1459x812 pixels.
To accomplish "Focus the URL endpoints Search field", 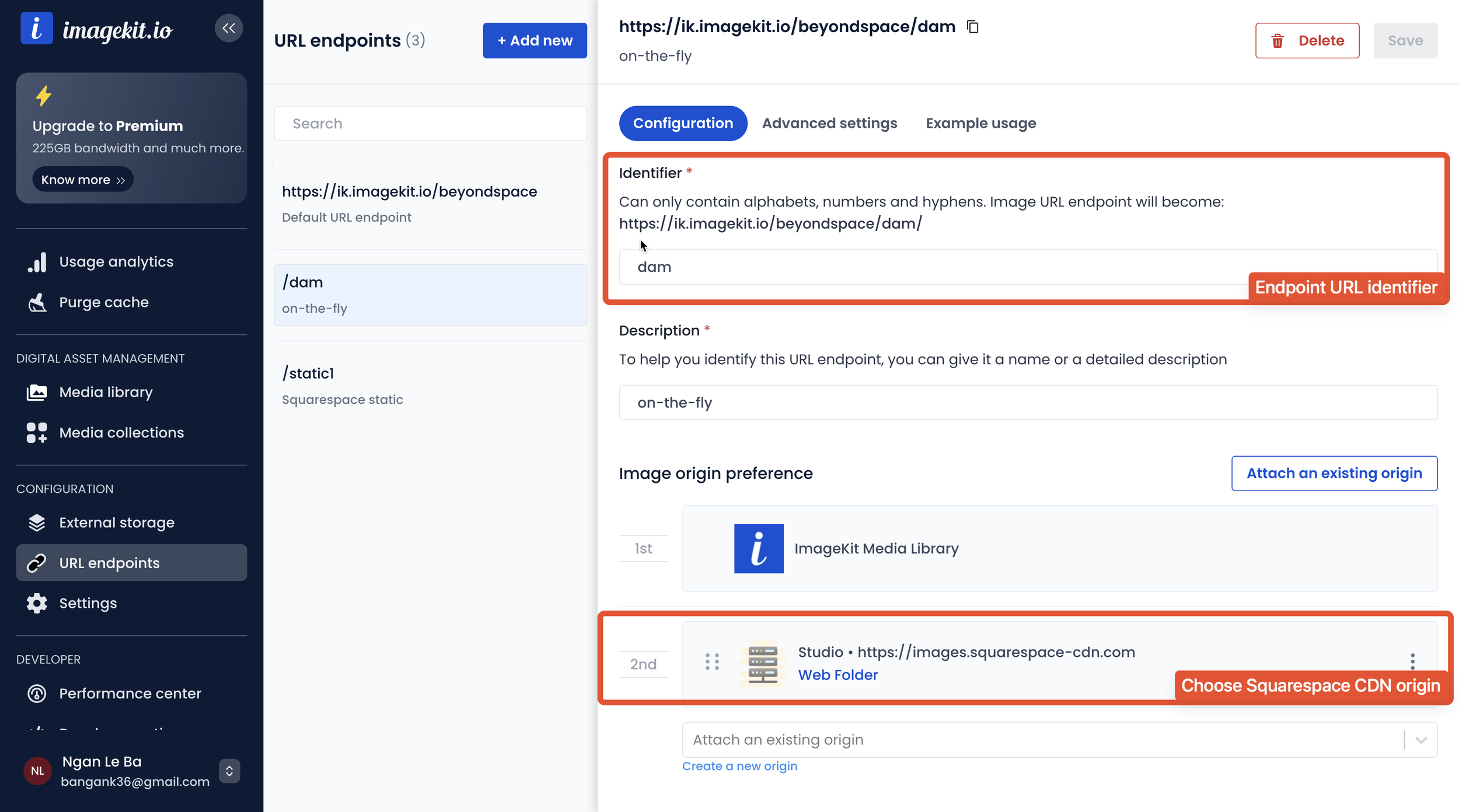I will click(430, 123).
